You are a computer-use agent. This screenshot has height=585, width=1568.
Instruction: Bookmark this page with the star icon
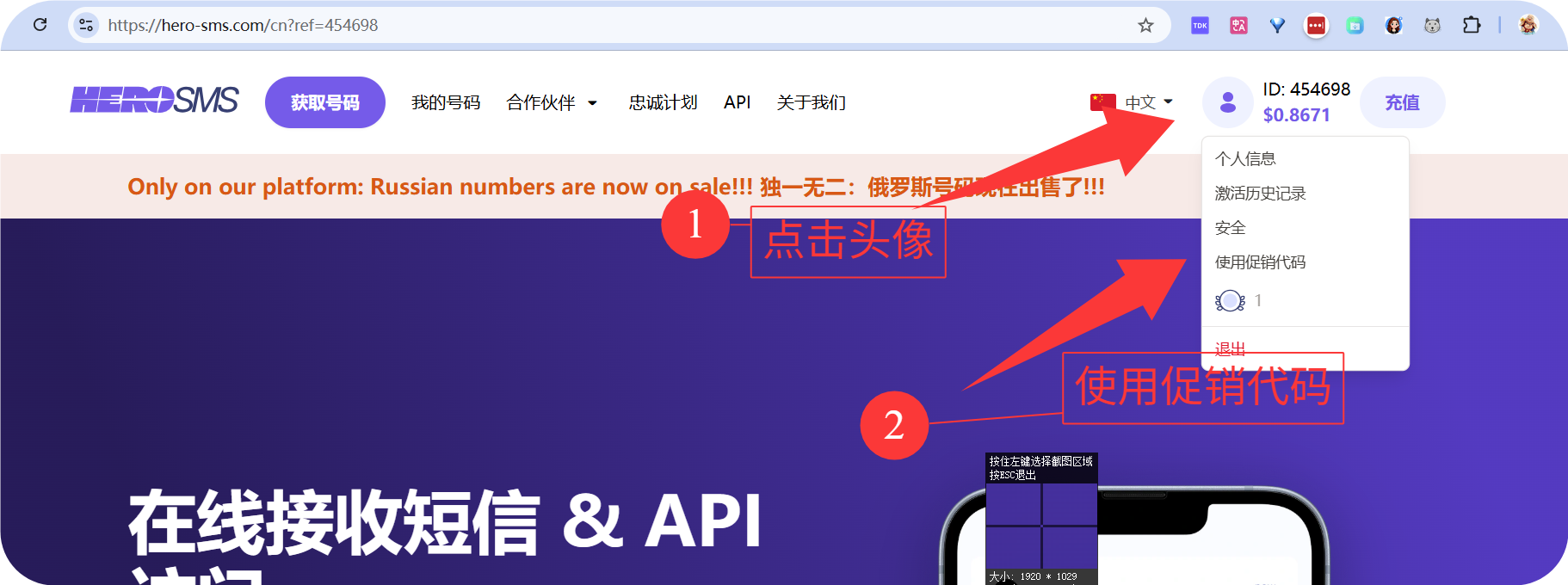(x=1145, y=25)
